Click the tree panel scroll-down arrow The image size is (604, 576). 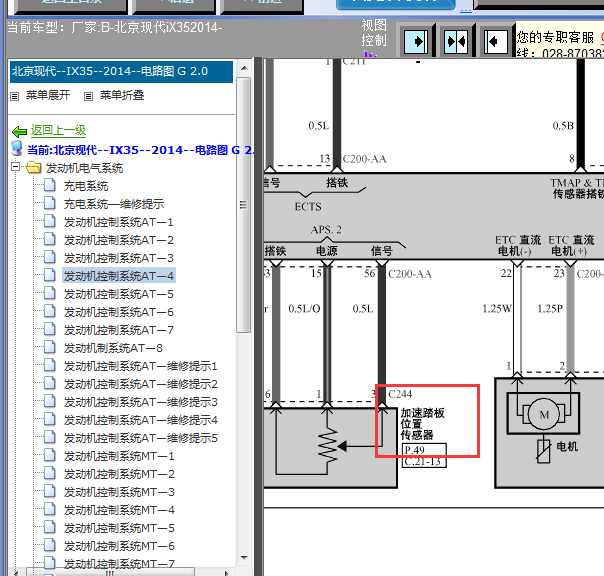244,558
